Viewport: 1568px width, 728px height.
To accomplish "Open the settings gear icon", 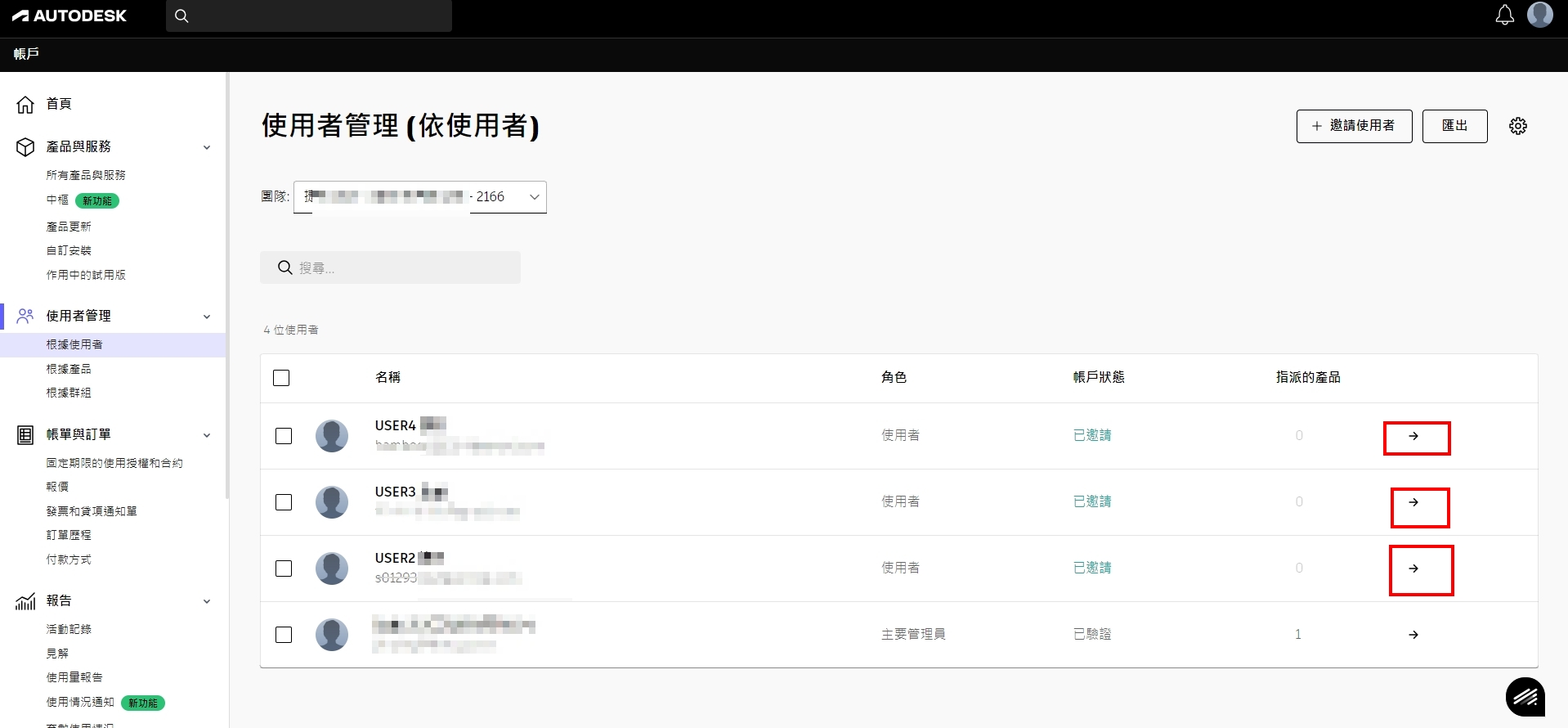I will point(1517,126).
